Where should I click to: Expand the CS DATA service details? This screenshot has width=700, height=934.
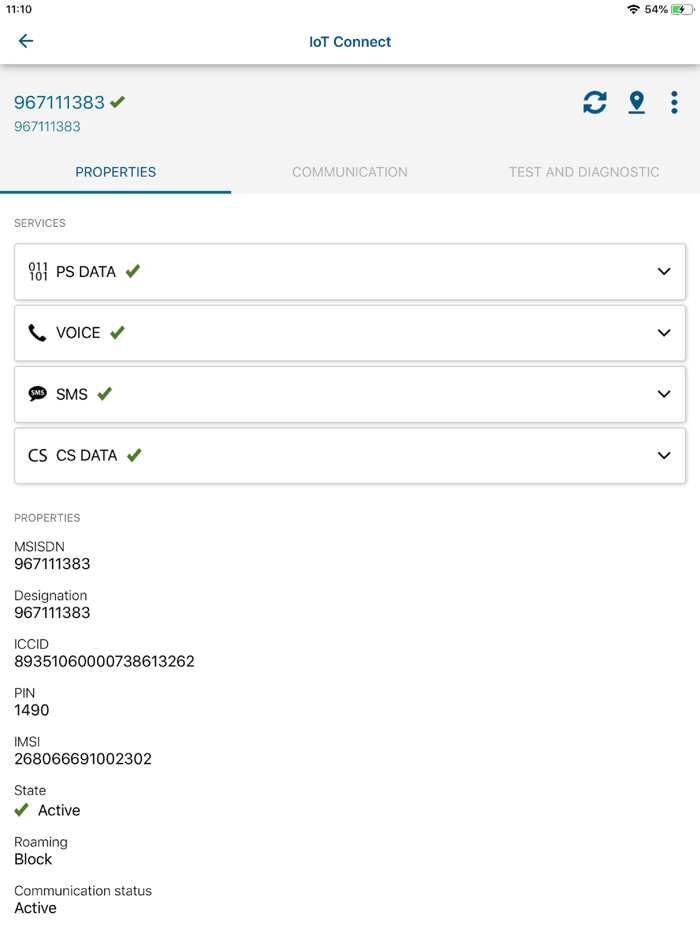664,455
